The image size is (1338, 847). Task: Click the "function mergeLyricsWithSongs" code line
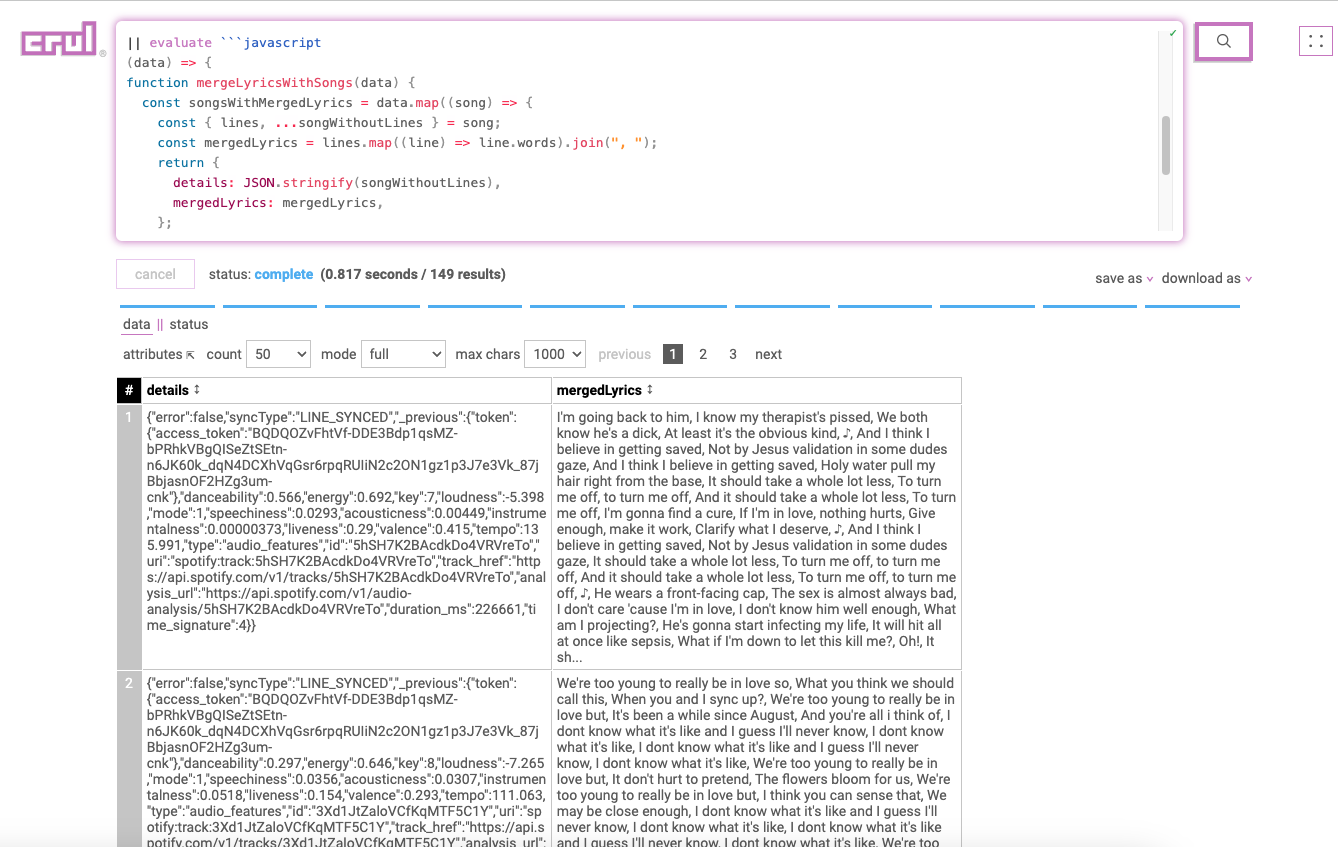(271, 83)
